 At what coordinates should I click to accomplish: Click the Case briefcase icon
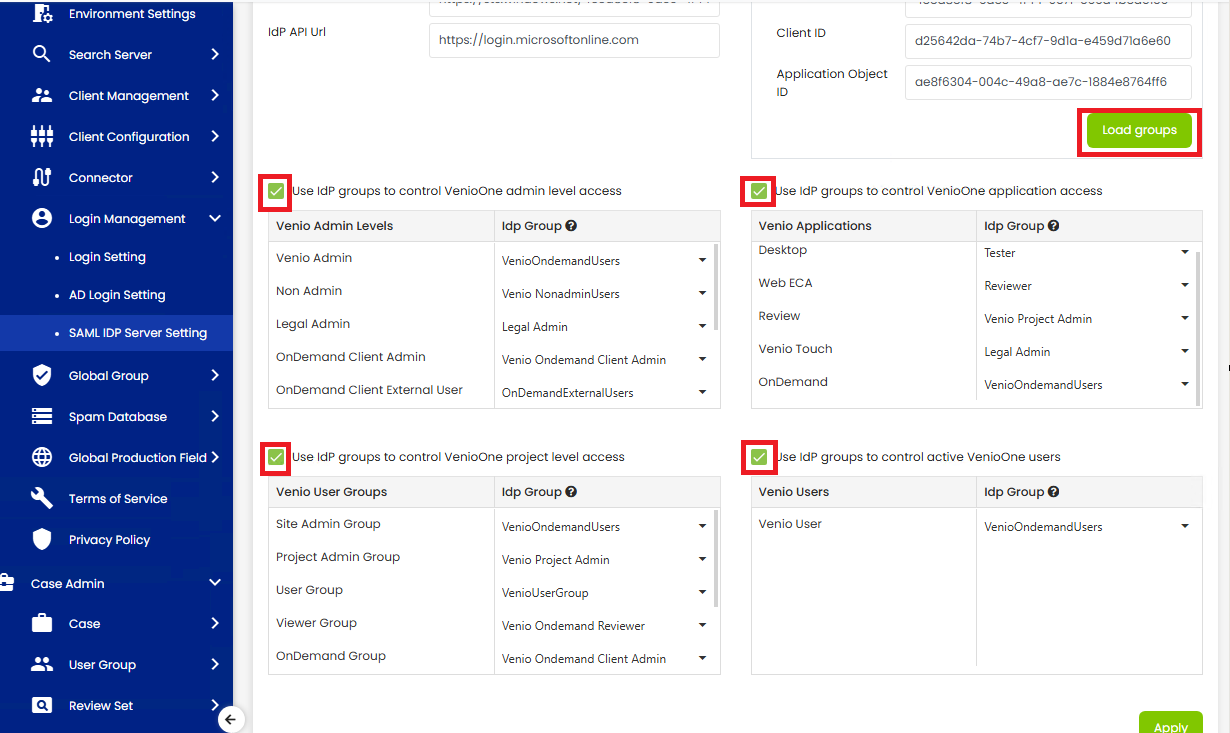click(42, 623)
